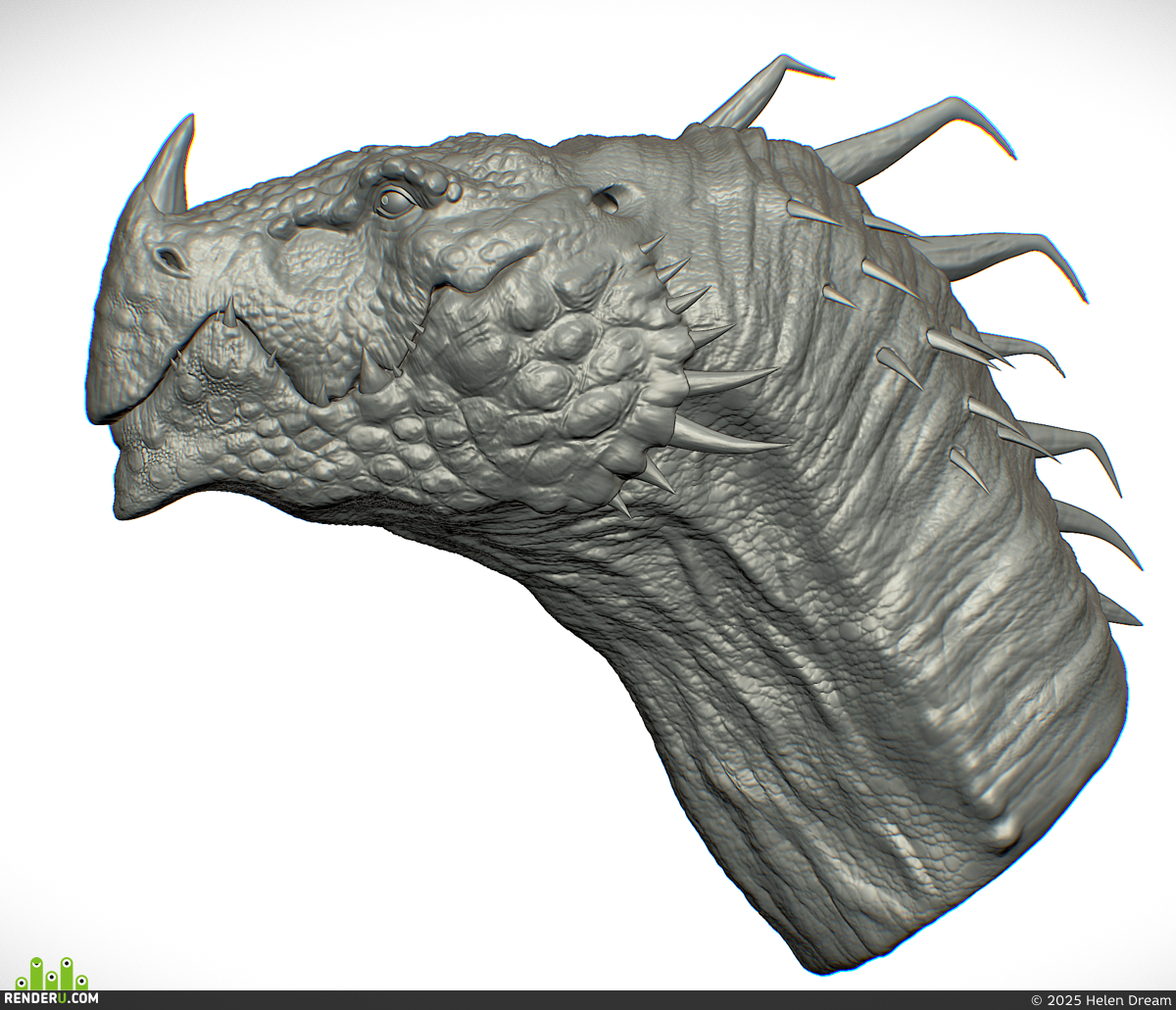Click the small fang on the upper lip
1176x1010 pixels.
[229, 313]
